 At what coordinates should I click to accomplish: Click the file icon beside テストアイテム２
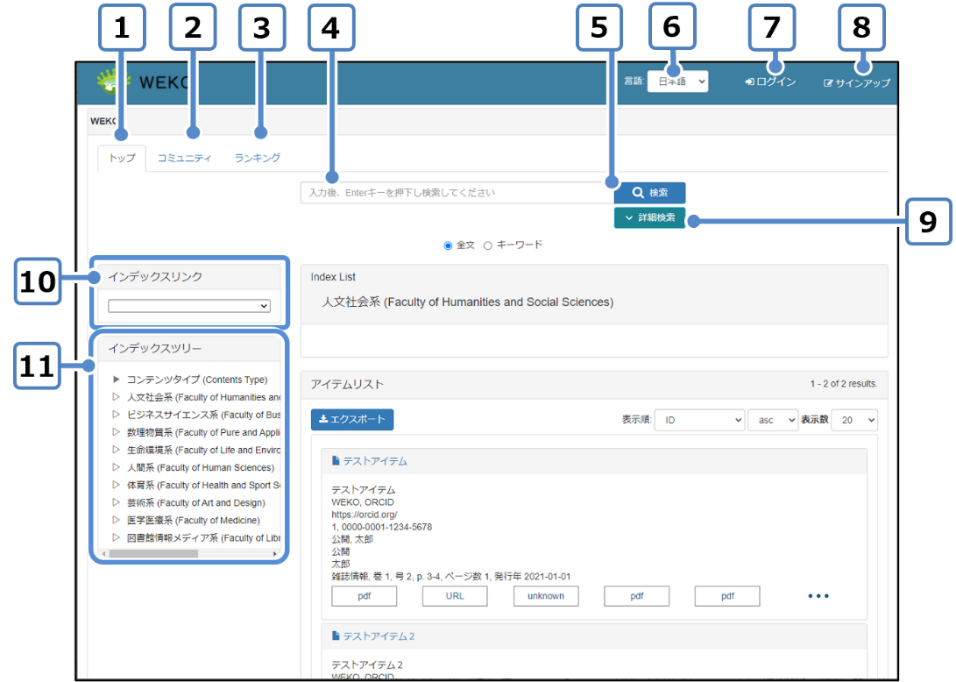pyautogui.click(x=336, y=636)
